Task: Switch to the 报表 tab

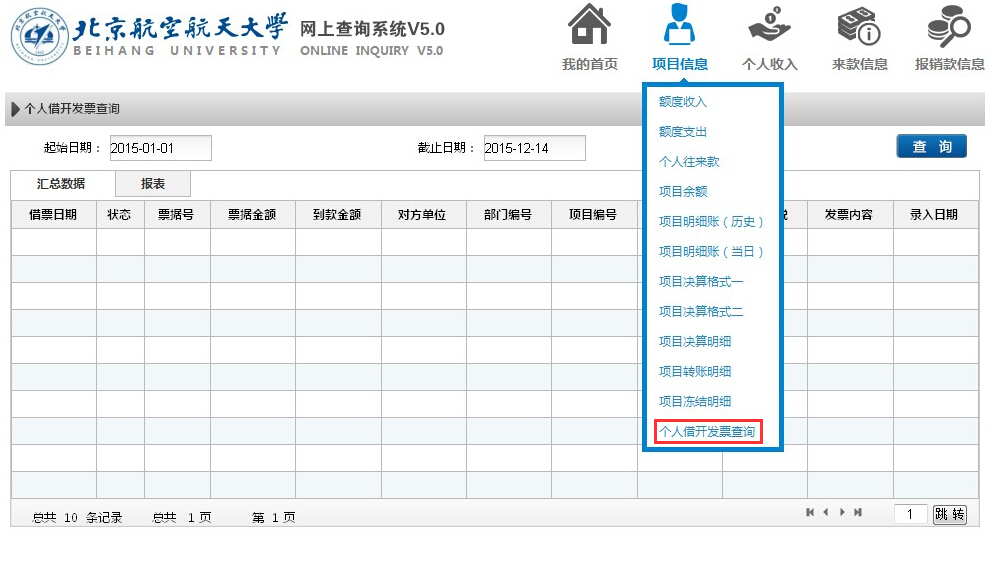Action: coord(153,184)
